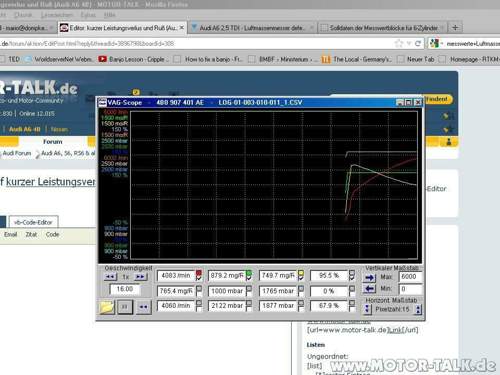Toggle checkbox for 4083 /min channel
This screenshot has width=500, height=375.
[x=199, y=279]
